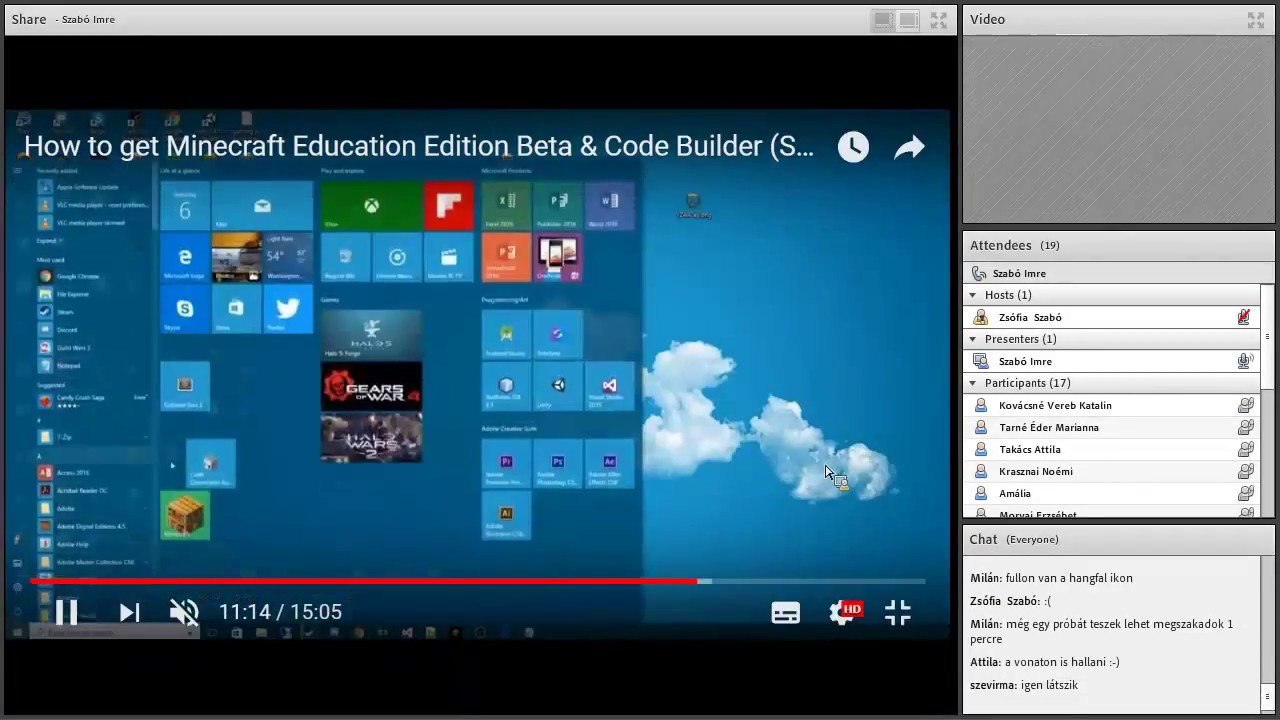Toggle video subtitles captions

pos(786,613)
